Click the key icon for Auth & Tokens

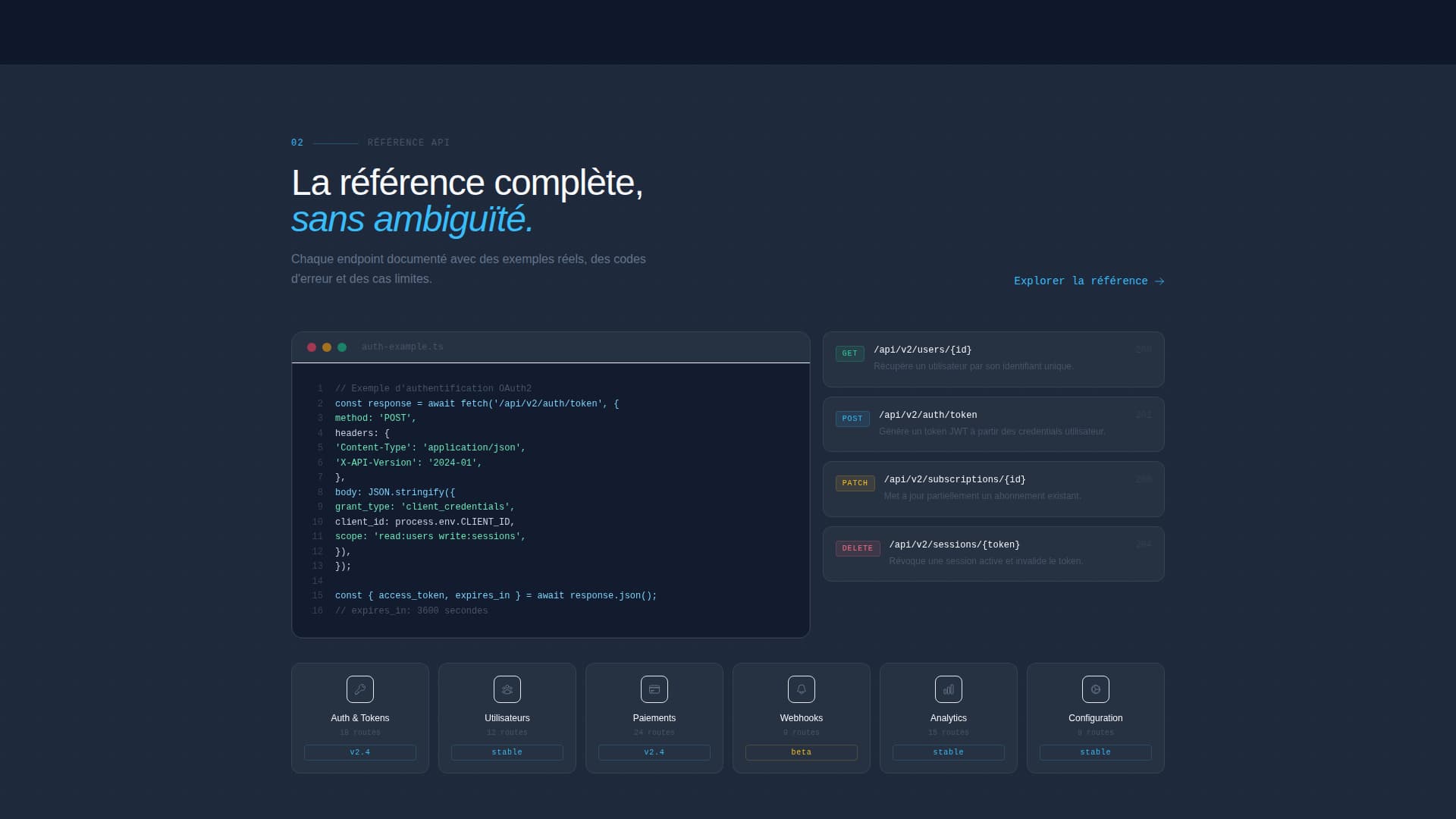(360, 689)
